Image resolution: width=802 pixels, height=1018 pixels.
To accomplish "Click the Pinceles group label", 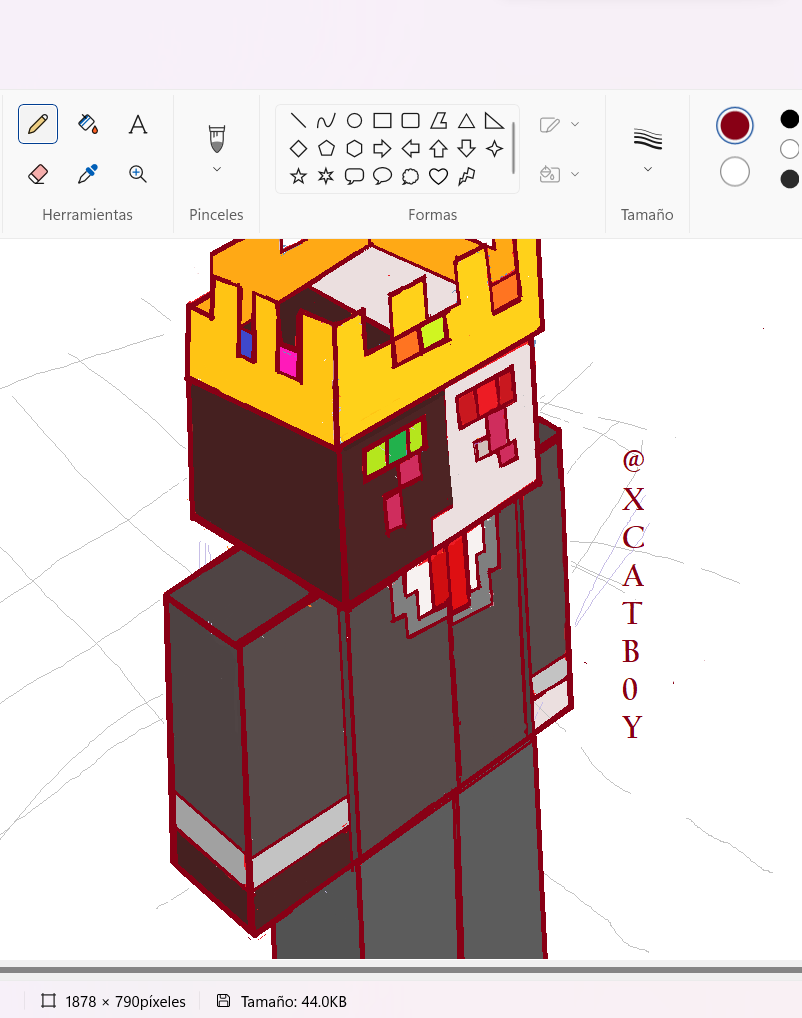I will 216,215.
